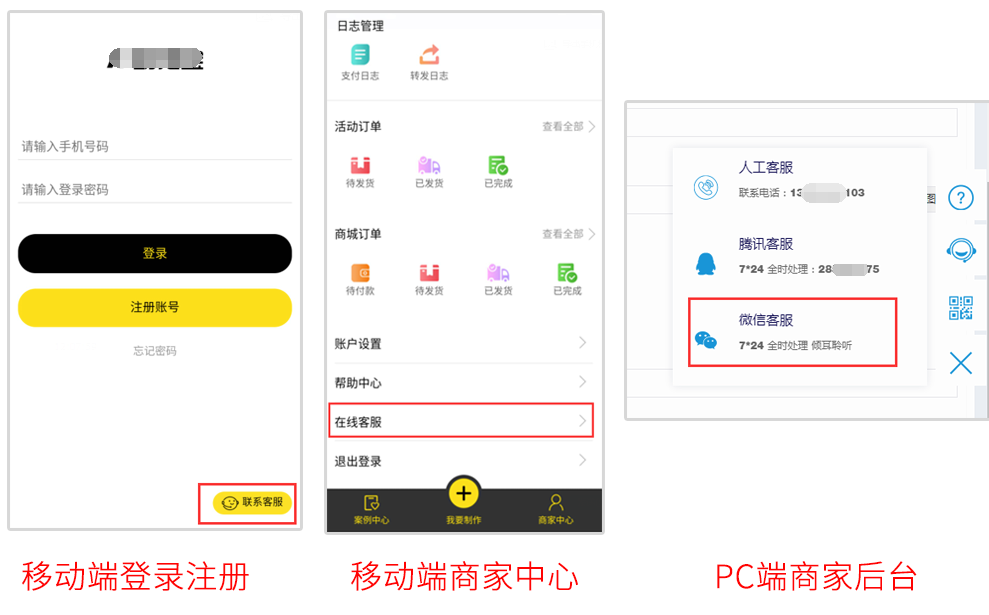Click the yellow 注册账号 button
The image size is (989, 615).
coord(155,307)
